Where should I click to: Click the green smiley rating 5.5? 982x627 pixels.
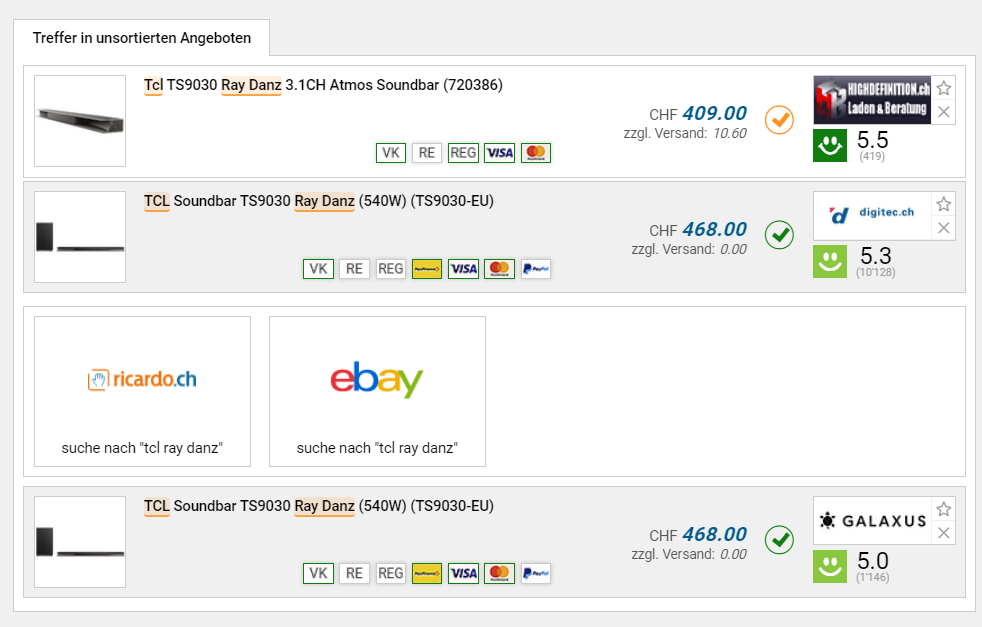tap(829, 146)
